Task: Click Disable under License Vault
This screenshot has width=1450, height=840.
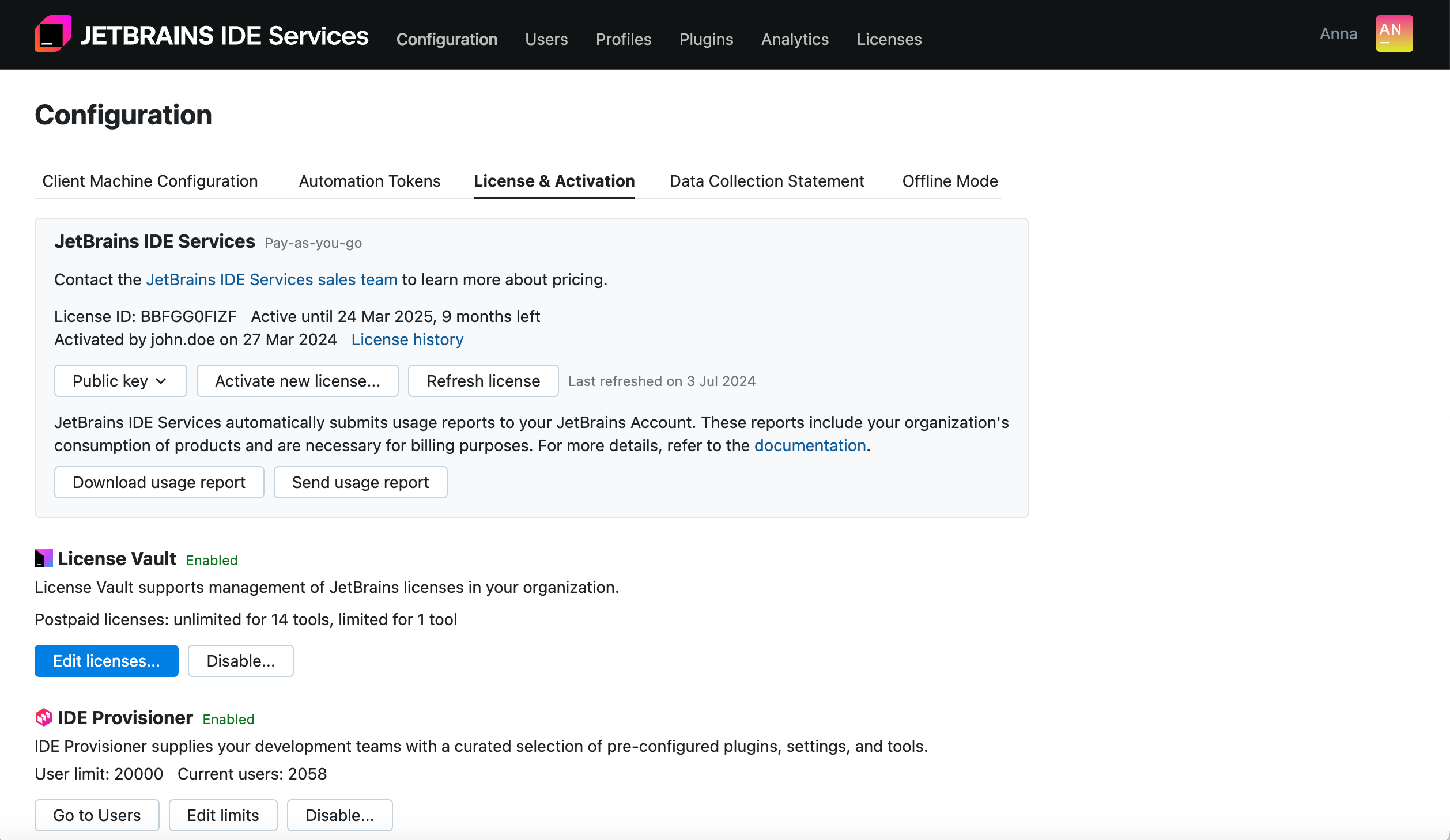Action: pos(241,661)
